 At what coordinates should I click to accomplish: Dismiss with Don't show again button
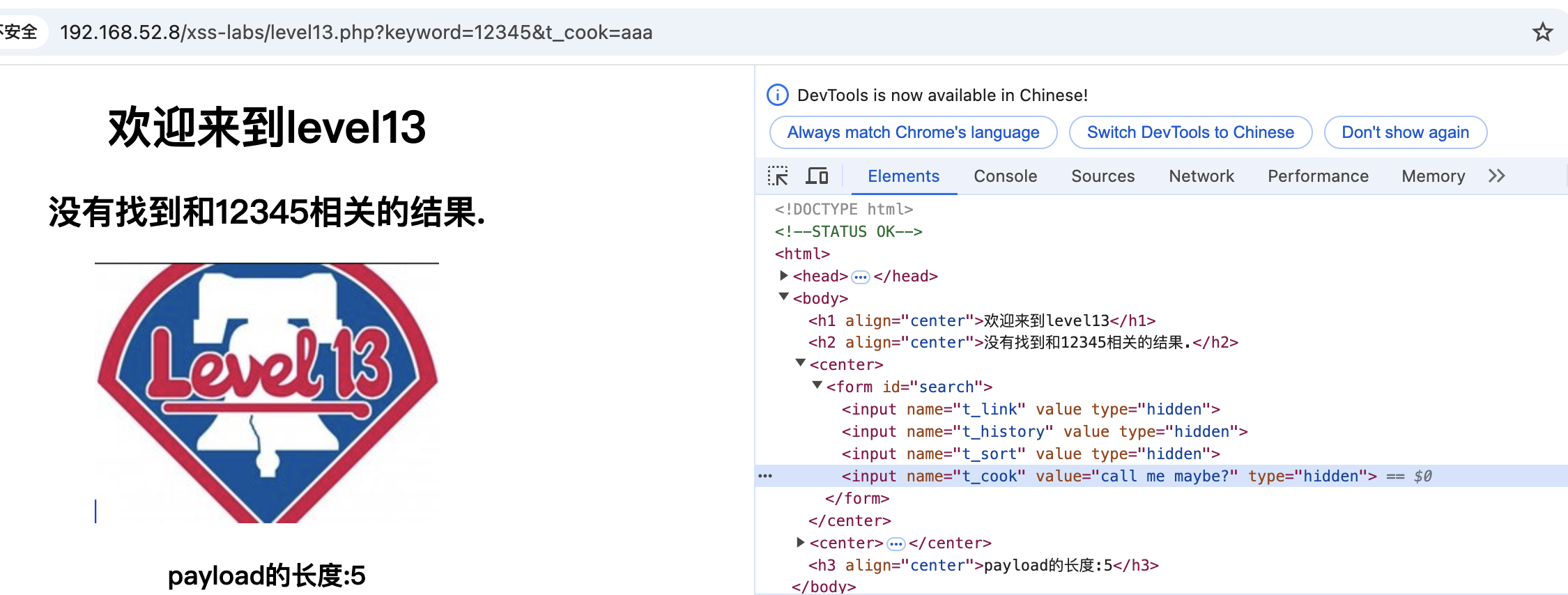coord(1405,132)
